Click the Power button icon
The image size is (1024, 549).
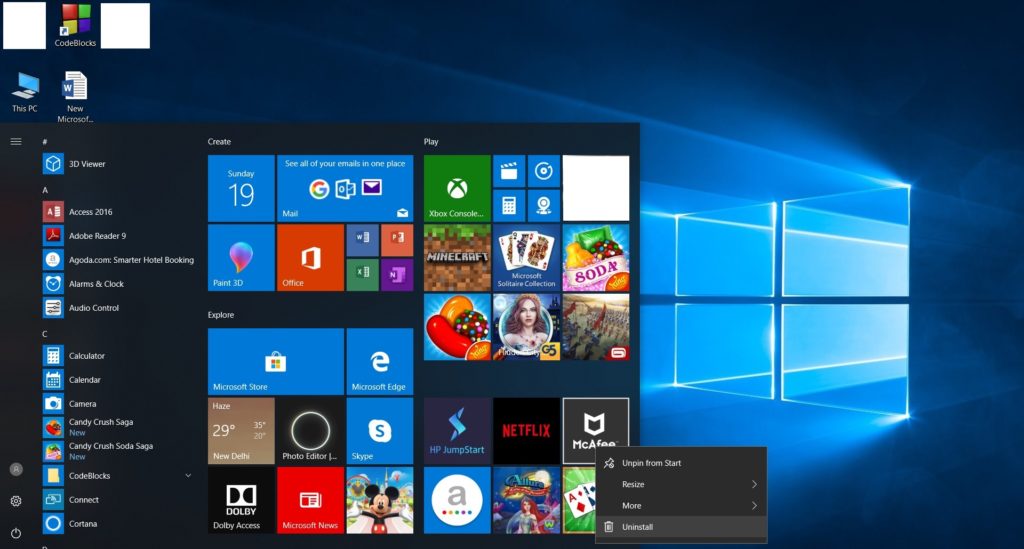click(x=16, y=533)
